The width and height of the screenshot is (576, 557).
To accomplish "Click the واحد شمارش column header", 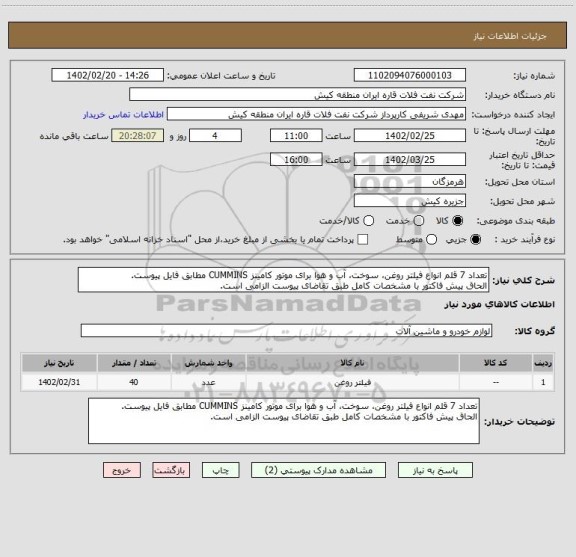I will point(208,363).
